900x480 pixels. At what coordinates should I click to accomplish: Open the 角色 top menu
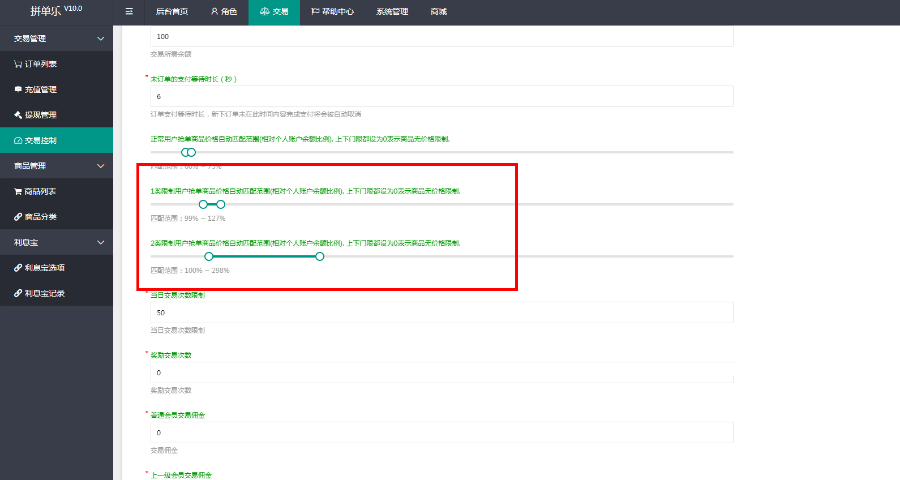pyautogui.click(x=224, y=11)
